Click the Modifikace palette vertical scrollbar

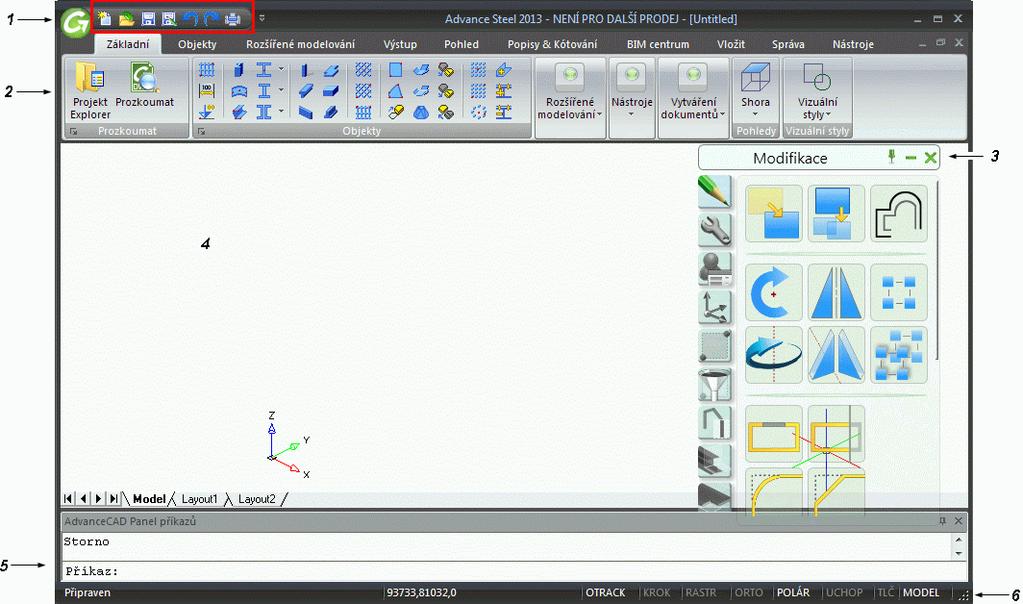938,271
